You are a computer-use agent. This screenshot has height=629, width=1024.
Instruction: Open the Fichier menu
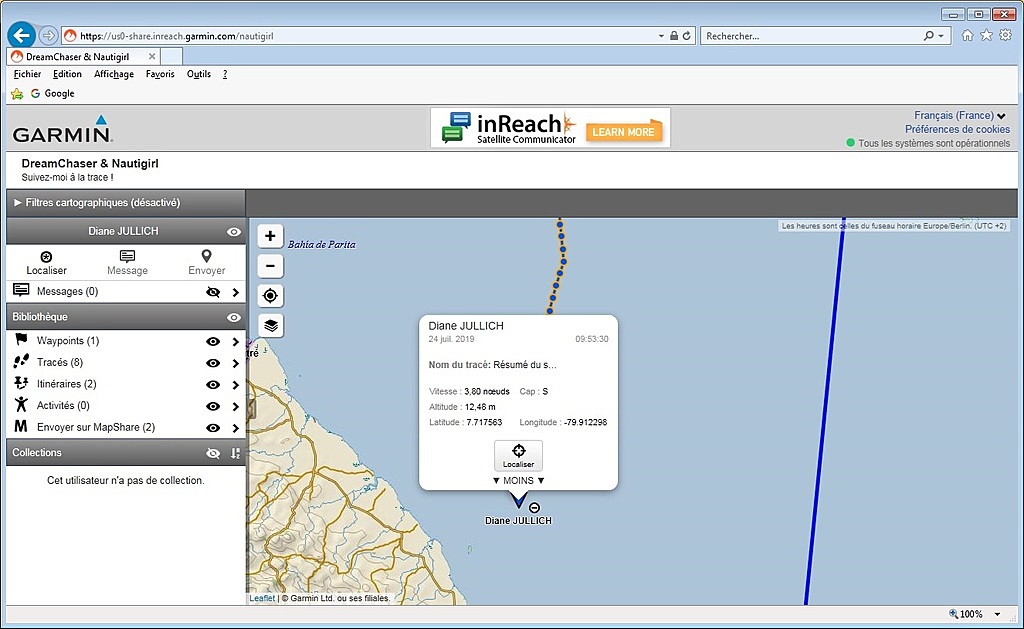(27, 74)
